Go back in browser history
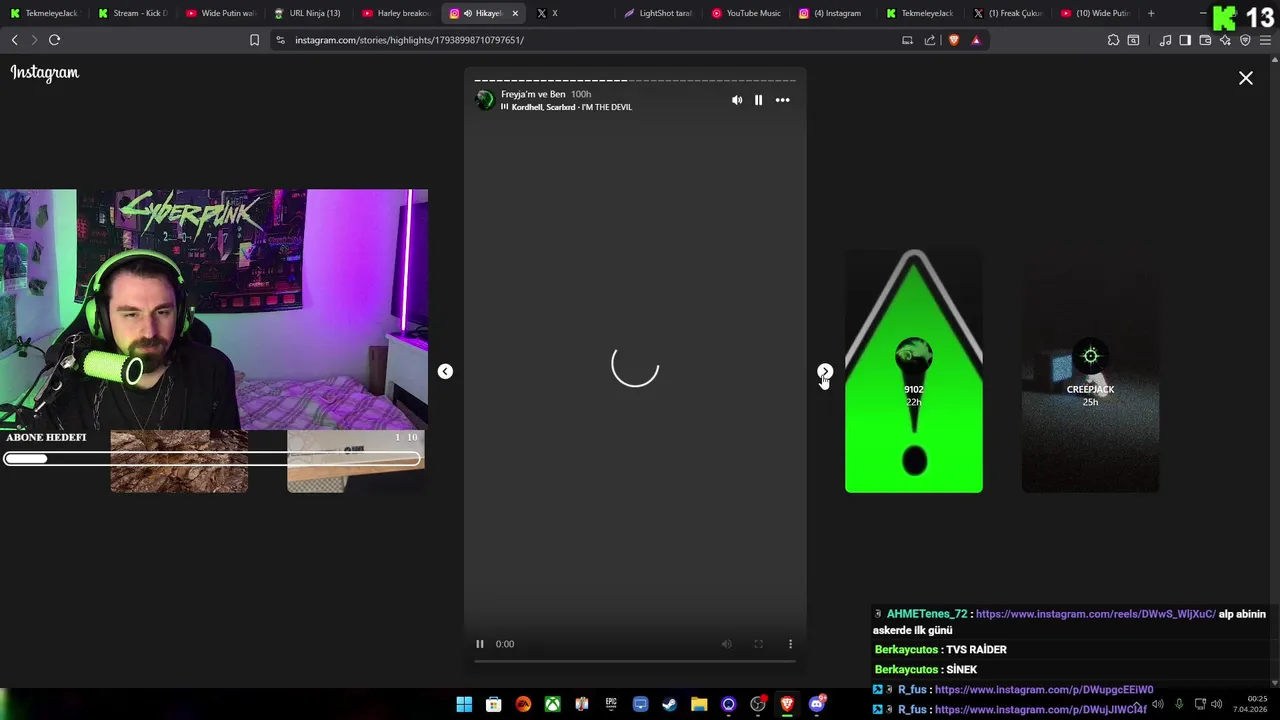The width and height of the screenshot is (1280, 720). [x=14, y=40]
